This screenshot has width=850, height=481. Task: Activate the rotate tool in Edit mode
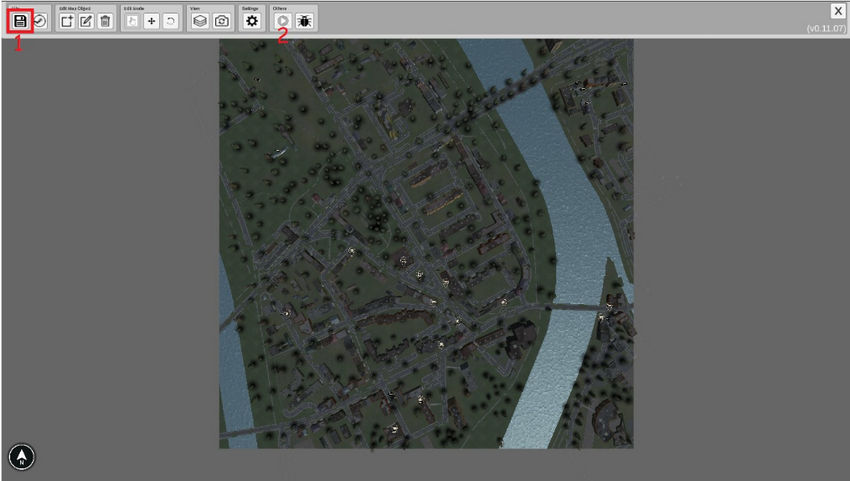171,21
